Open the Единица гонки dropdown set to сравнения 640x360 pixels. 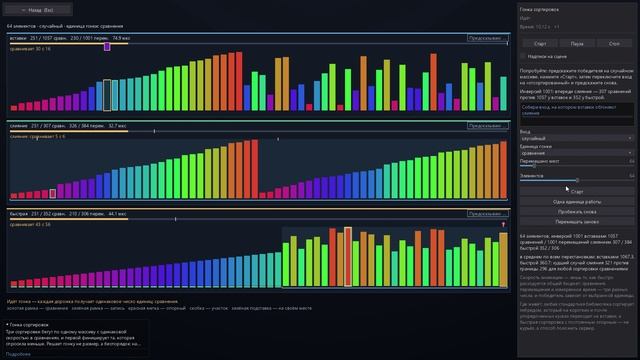pyautogui.click(x=577, y=153)
